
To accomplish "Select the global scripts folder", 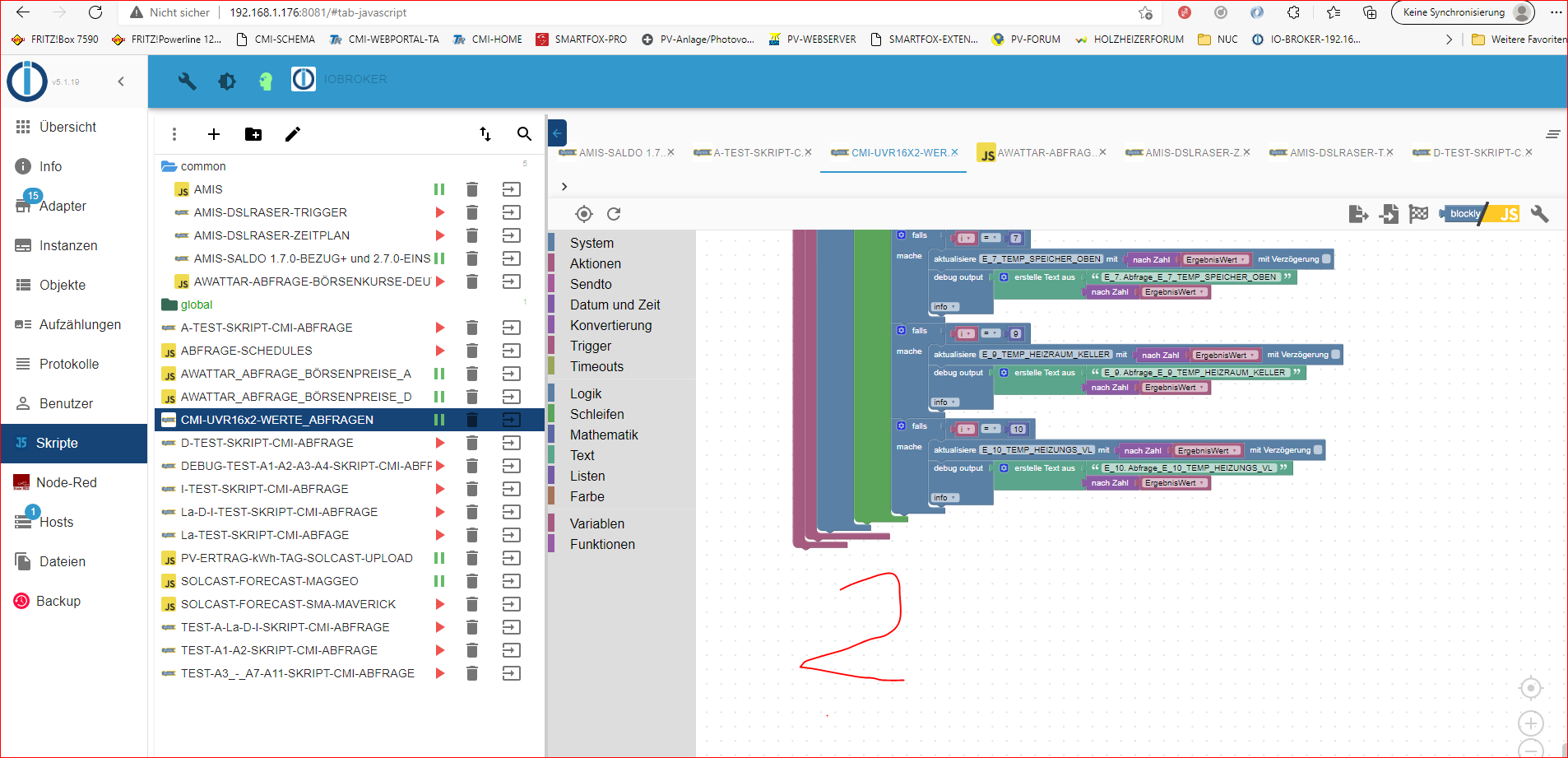I will (x=196, y=305).
